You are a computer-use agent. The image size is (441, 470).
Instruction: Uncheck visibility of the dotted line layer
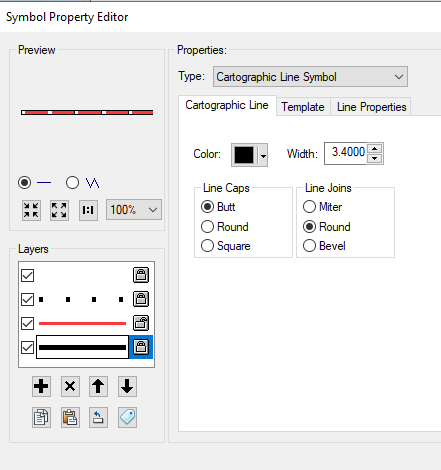click(27, 299)
